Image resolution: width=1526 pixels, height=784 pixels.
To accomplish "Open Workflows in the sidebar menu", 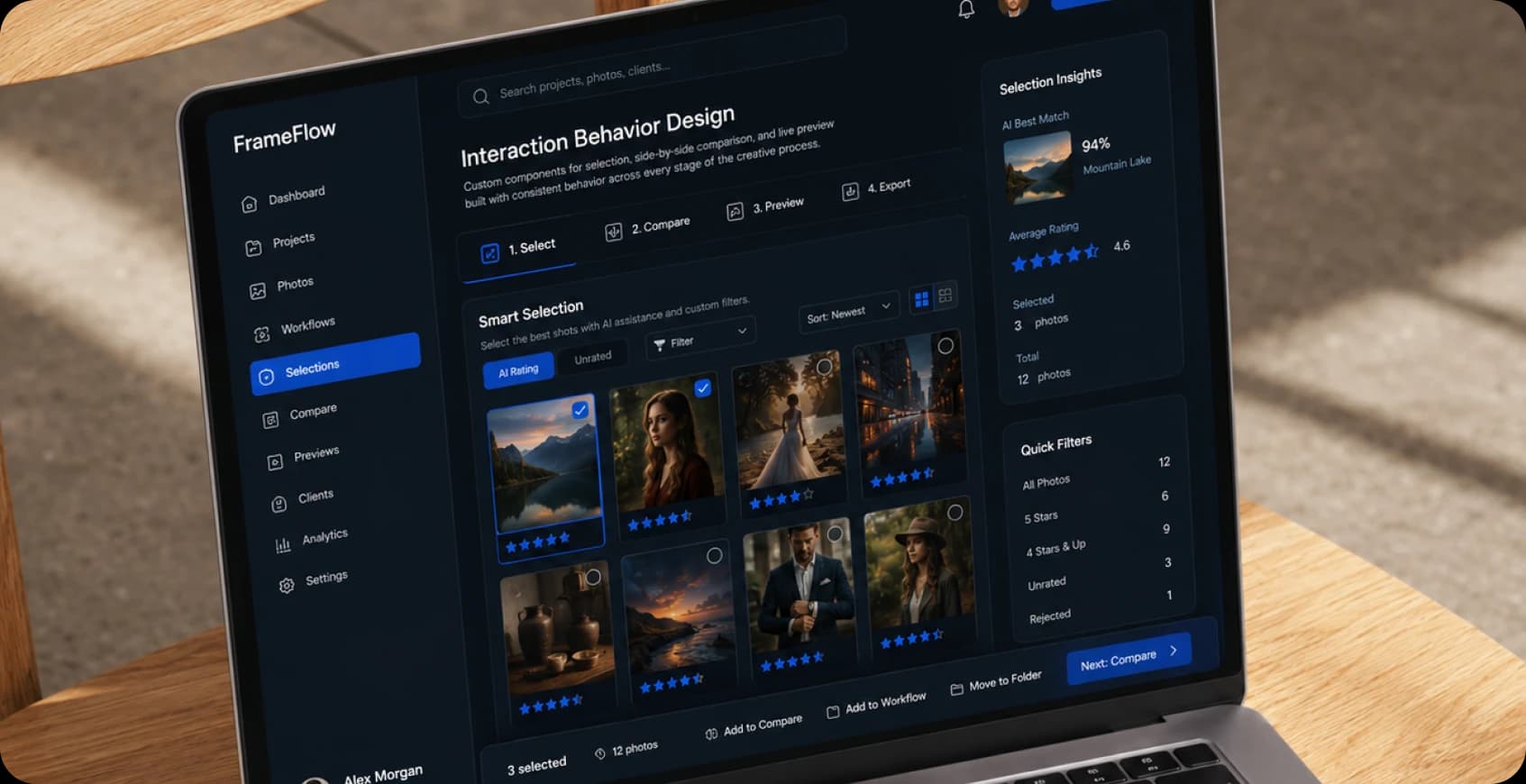I will coord(294,330).
